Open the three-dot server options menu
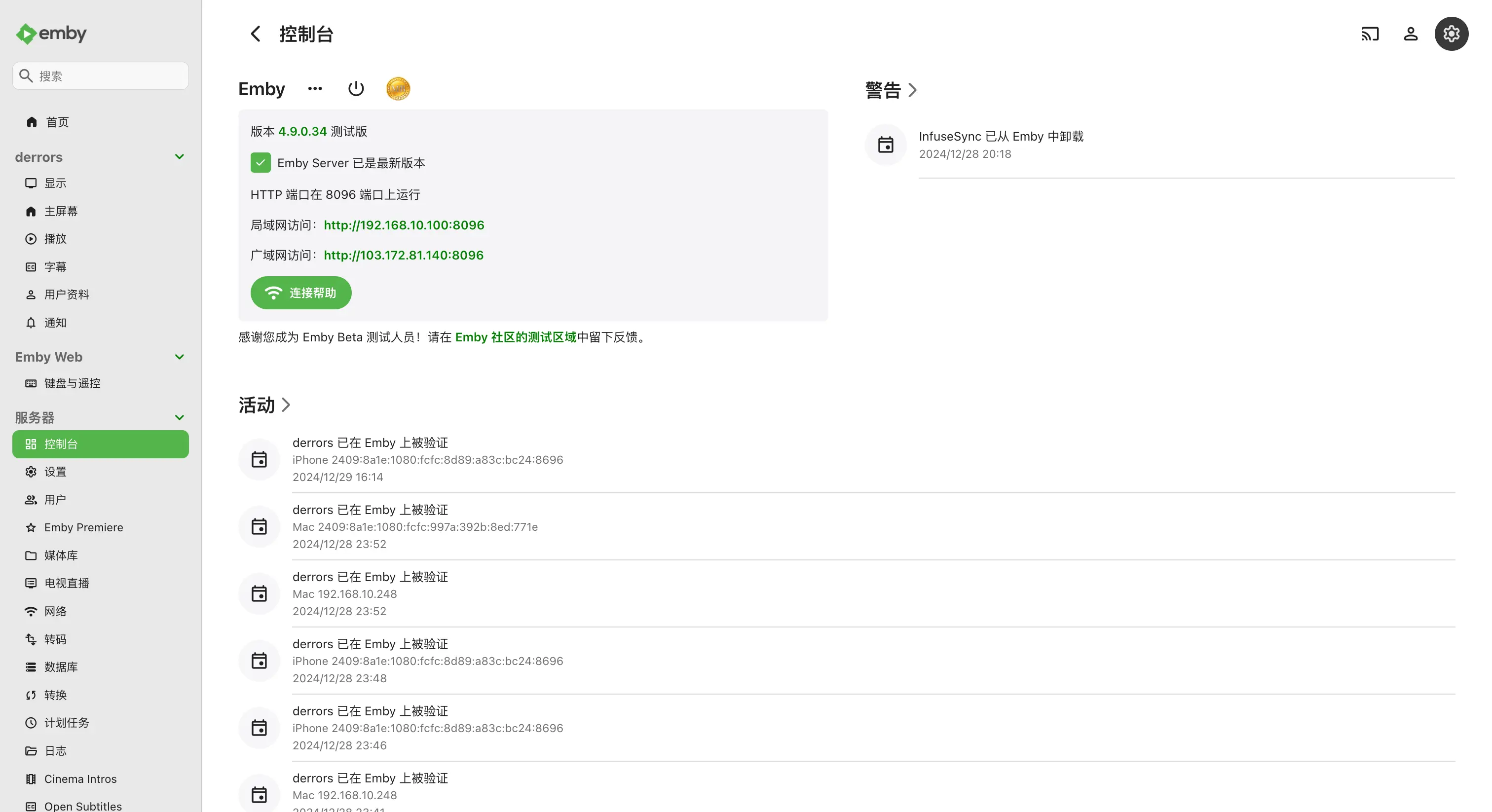The width and height of the screenshot is (1492, 812). point(315,89)
